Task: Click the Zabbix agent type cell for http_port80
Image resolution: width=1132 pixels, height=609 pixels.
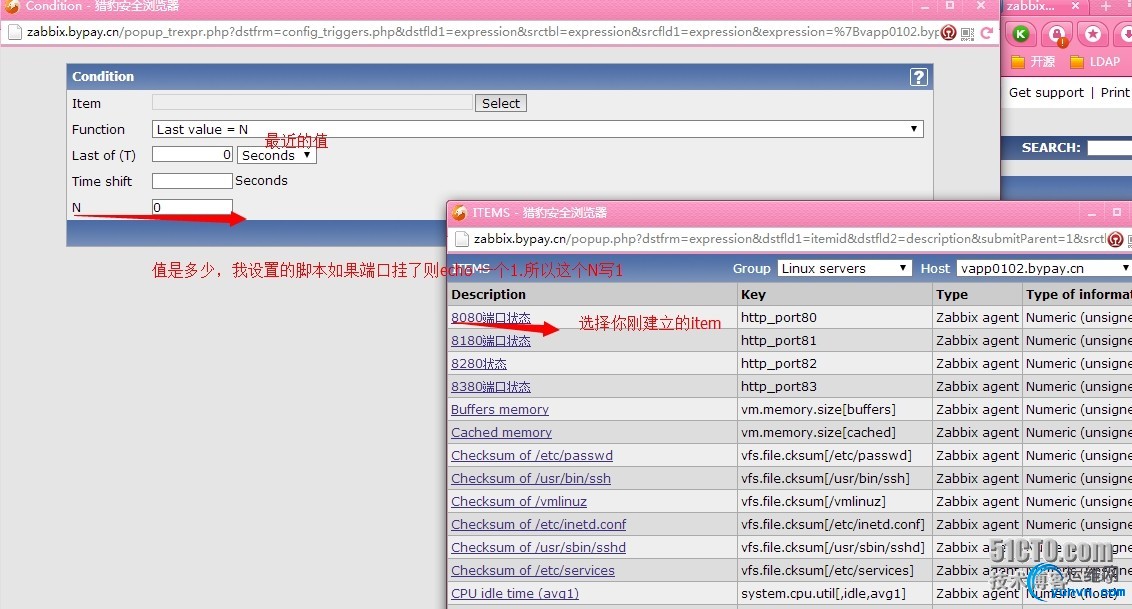Action: 978,317
